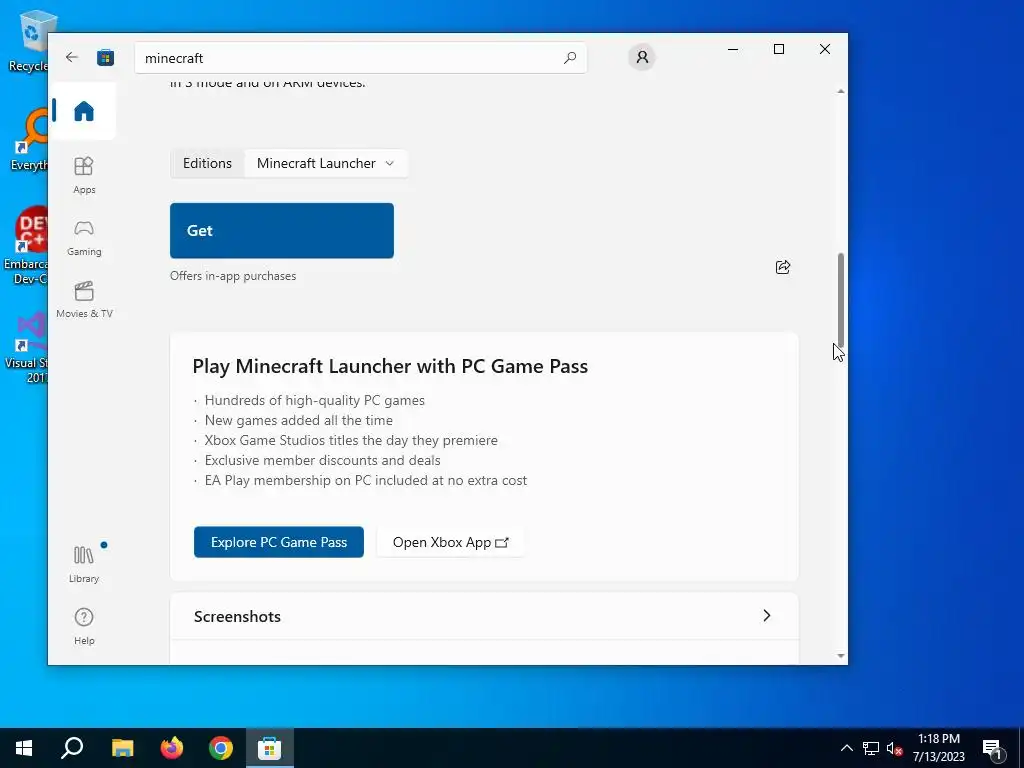Click the Get button

[281, 231]
